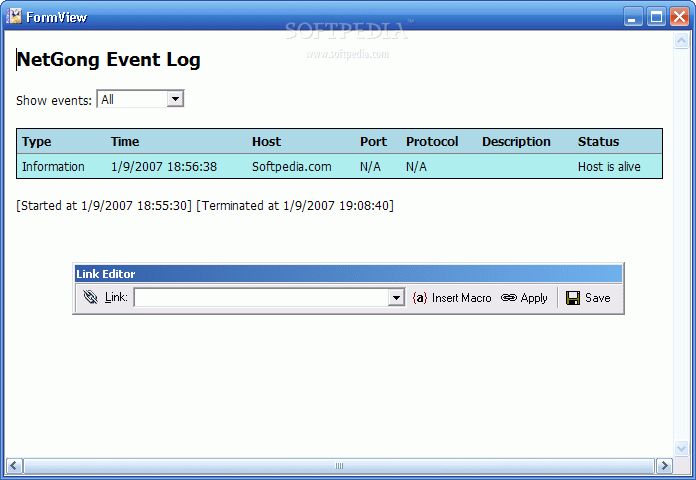Image resolution: width=696 pixels, height=480 pixels.
Task: Click the Protocol column header
Action: pos(432,142)
